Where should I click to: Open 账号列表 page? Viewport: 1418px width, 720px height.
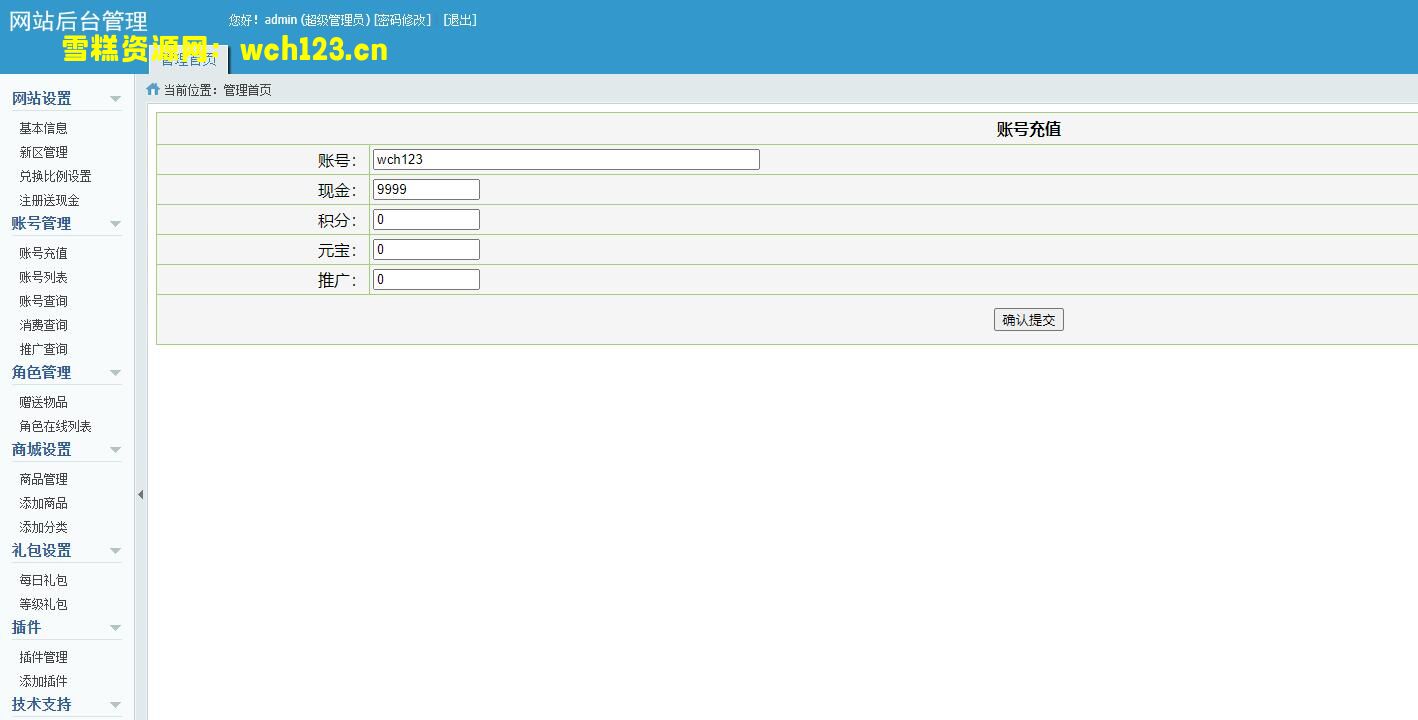tap(44, 277)
